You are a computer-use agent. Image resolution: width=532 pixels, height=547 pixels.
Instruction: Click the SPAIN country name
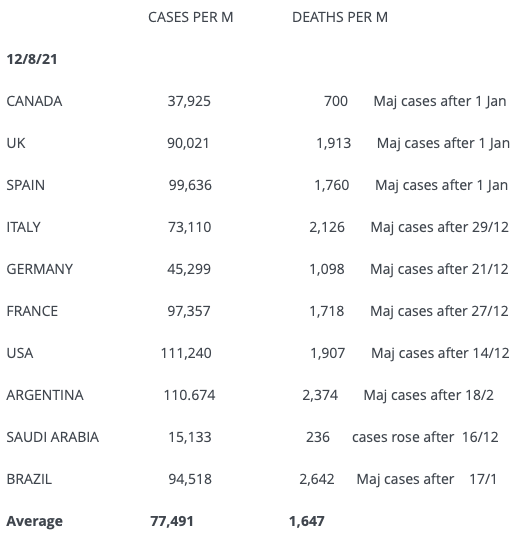pos(25,185)
